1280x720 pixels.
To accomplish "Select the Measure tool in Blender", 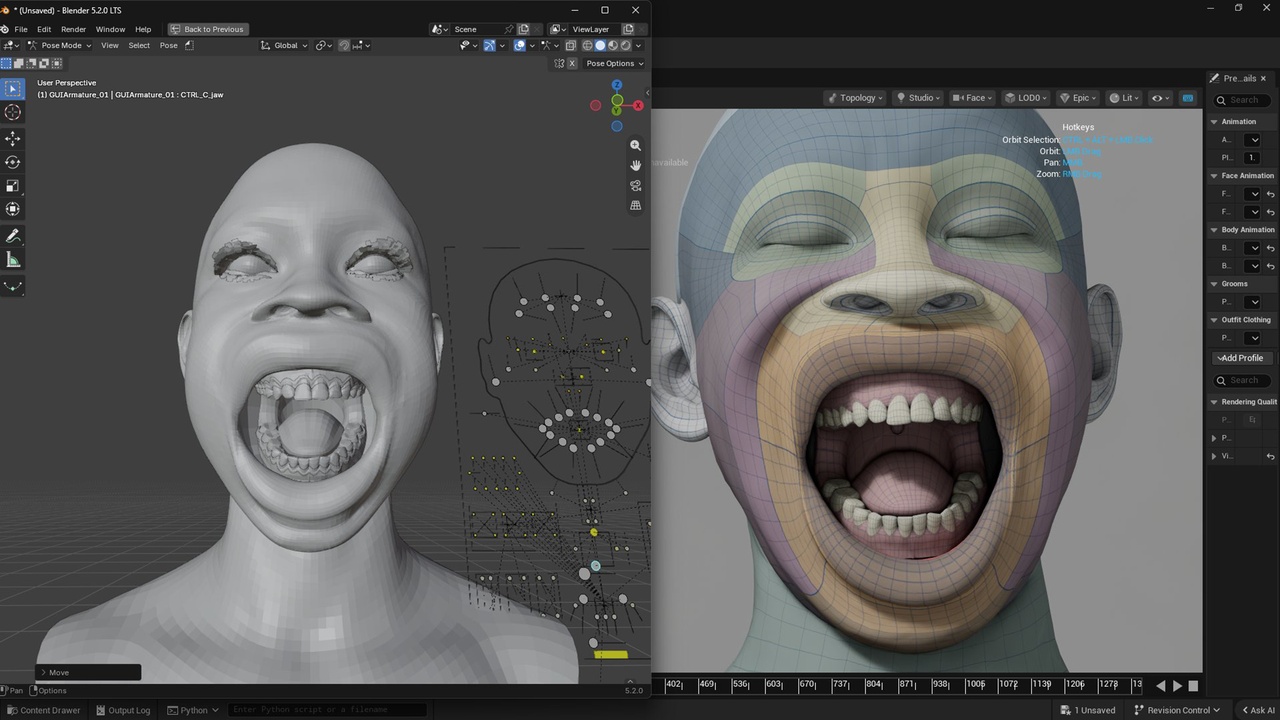I will [x=13, y=260].
